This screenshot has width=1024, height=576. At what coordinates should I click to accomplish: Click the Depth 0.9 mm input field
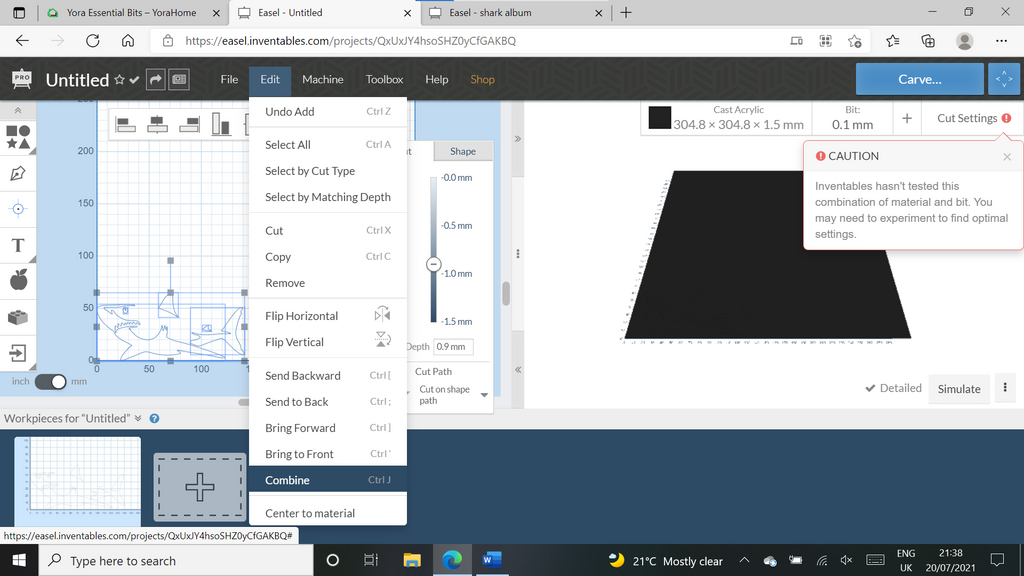453,347
